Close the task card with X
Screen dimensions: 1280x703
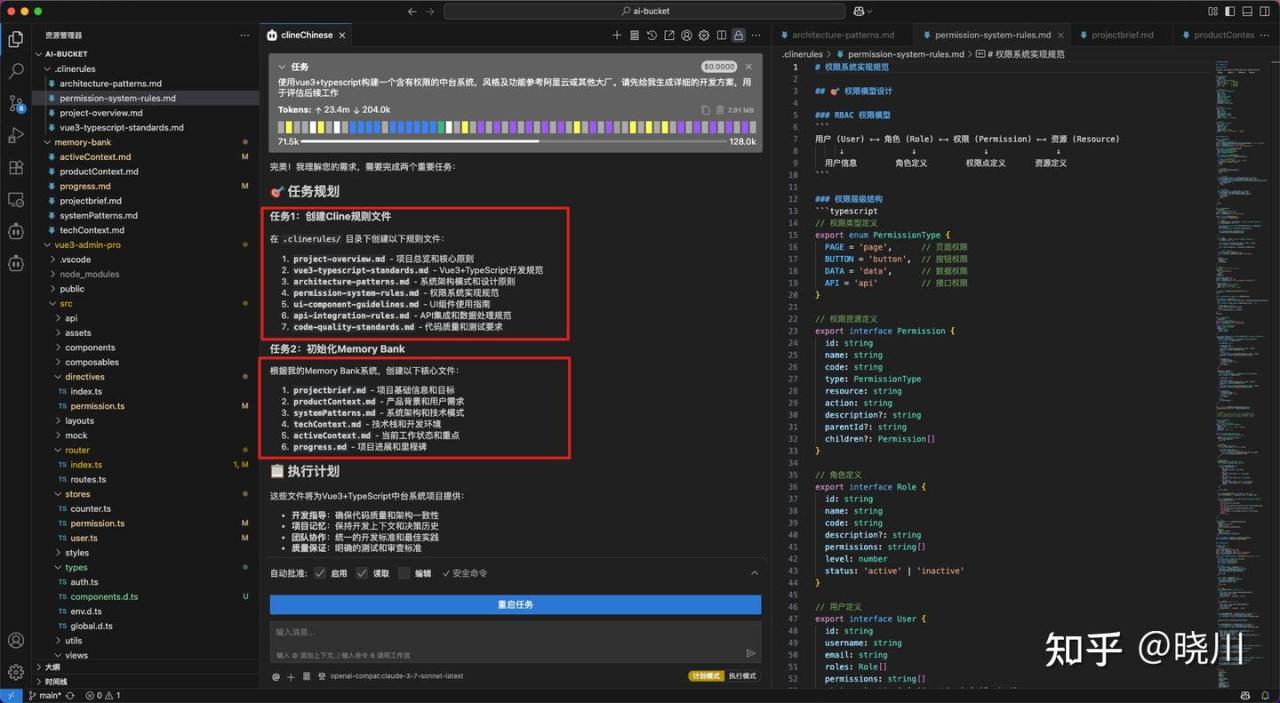(x=748, y=67)
